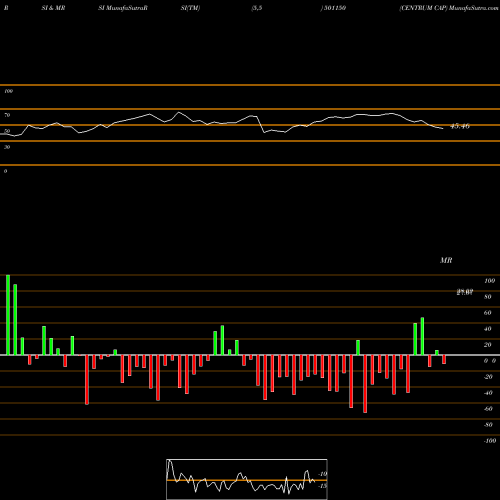Click the 50 level label on RSI axis
Screen dimensions: 500x500
(x=7, y=131)
